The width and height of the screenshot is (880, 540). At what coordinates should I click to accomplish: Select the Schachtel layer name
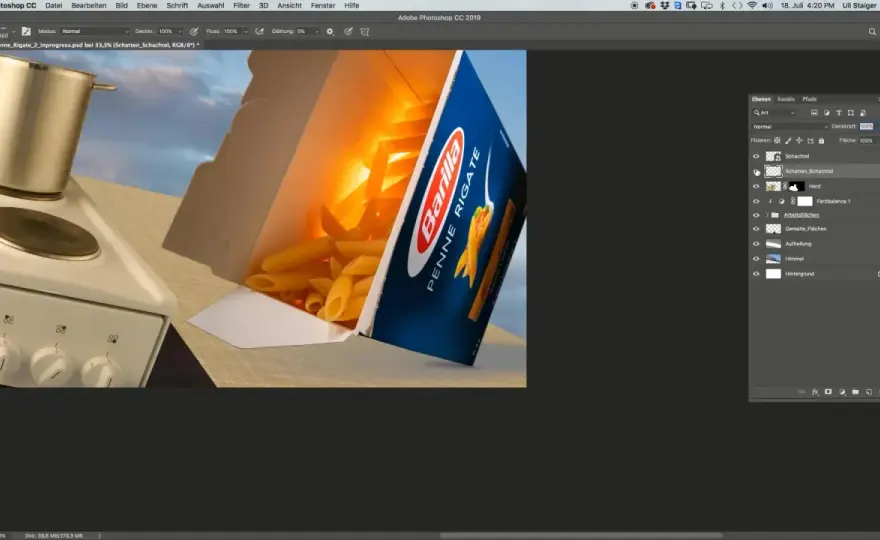pos(797,157)
